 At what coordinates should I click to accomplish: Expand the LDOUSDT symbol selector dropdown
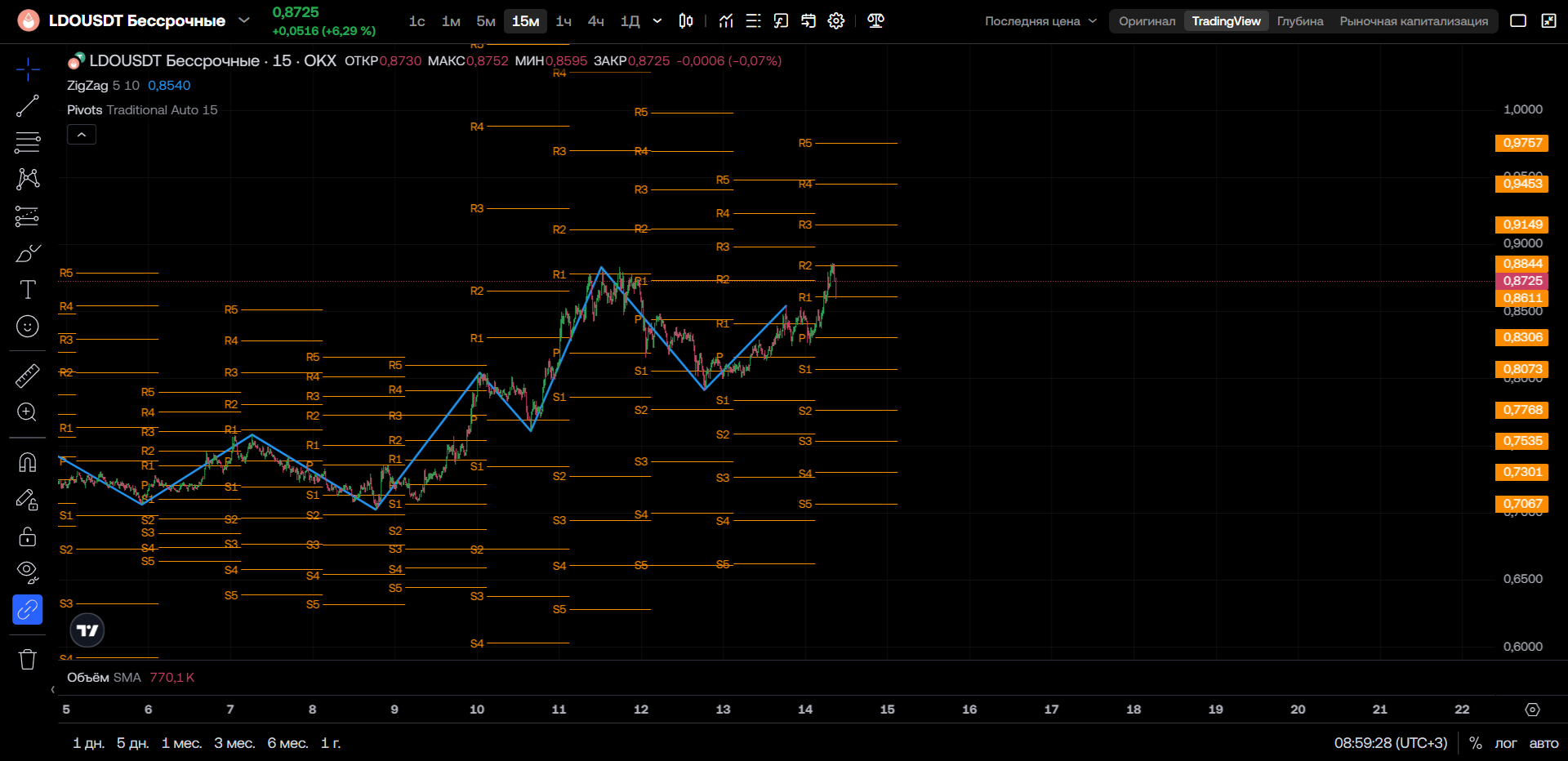click(244, 20)
